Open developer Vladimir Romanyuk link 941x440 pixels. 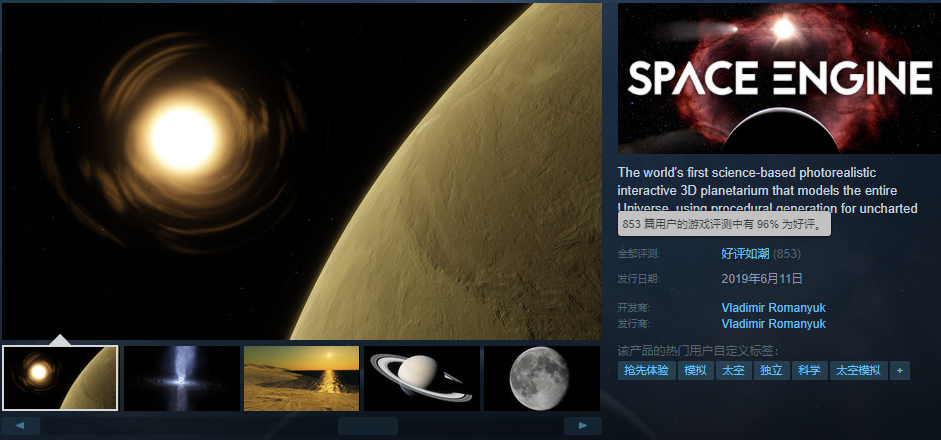tap(774, 308)
